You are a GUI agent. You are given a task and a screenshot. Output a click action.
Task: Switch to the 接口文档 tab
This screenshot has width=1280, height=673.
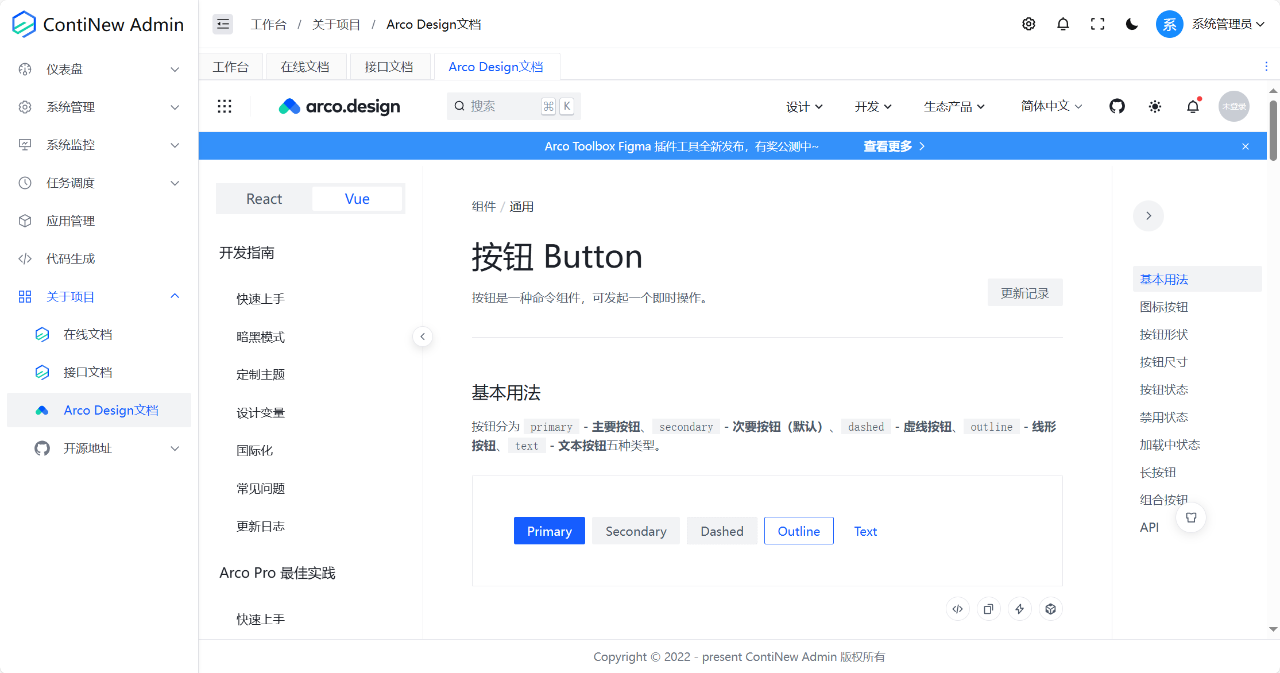(389, 67)
